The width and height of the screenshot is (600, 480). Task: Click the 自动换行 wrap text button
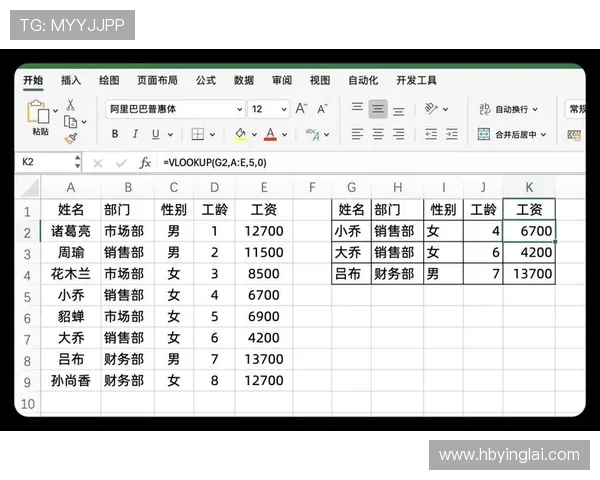(509, 109)
